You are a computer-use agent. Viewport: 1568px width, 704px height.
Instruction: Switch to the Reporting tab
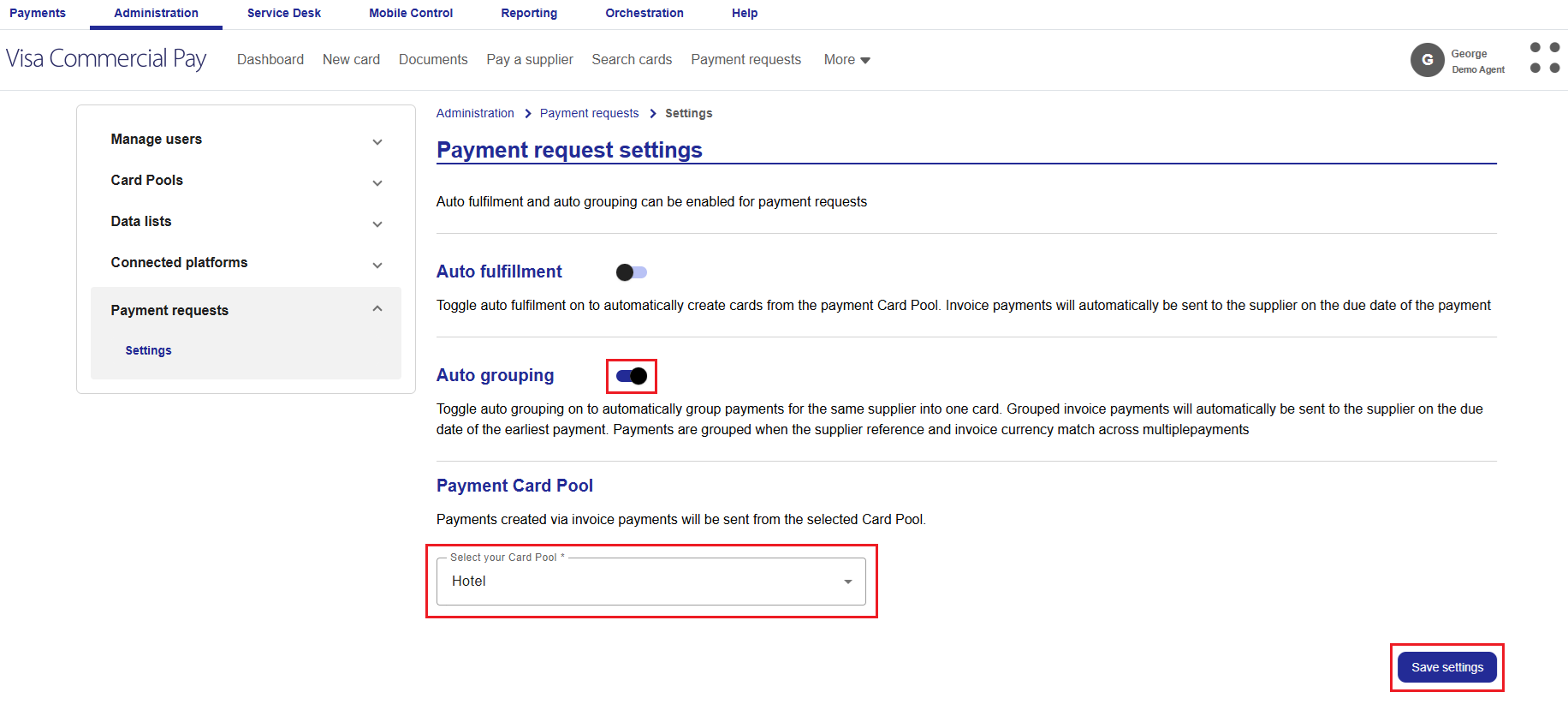pyautogui.click(x=529, y=13)
